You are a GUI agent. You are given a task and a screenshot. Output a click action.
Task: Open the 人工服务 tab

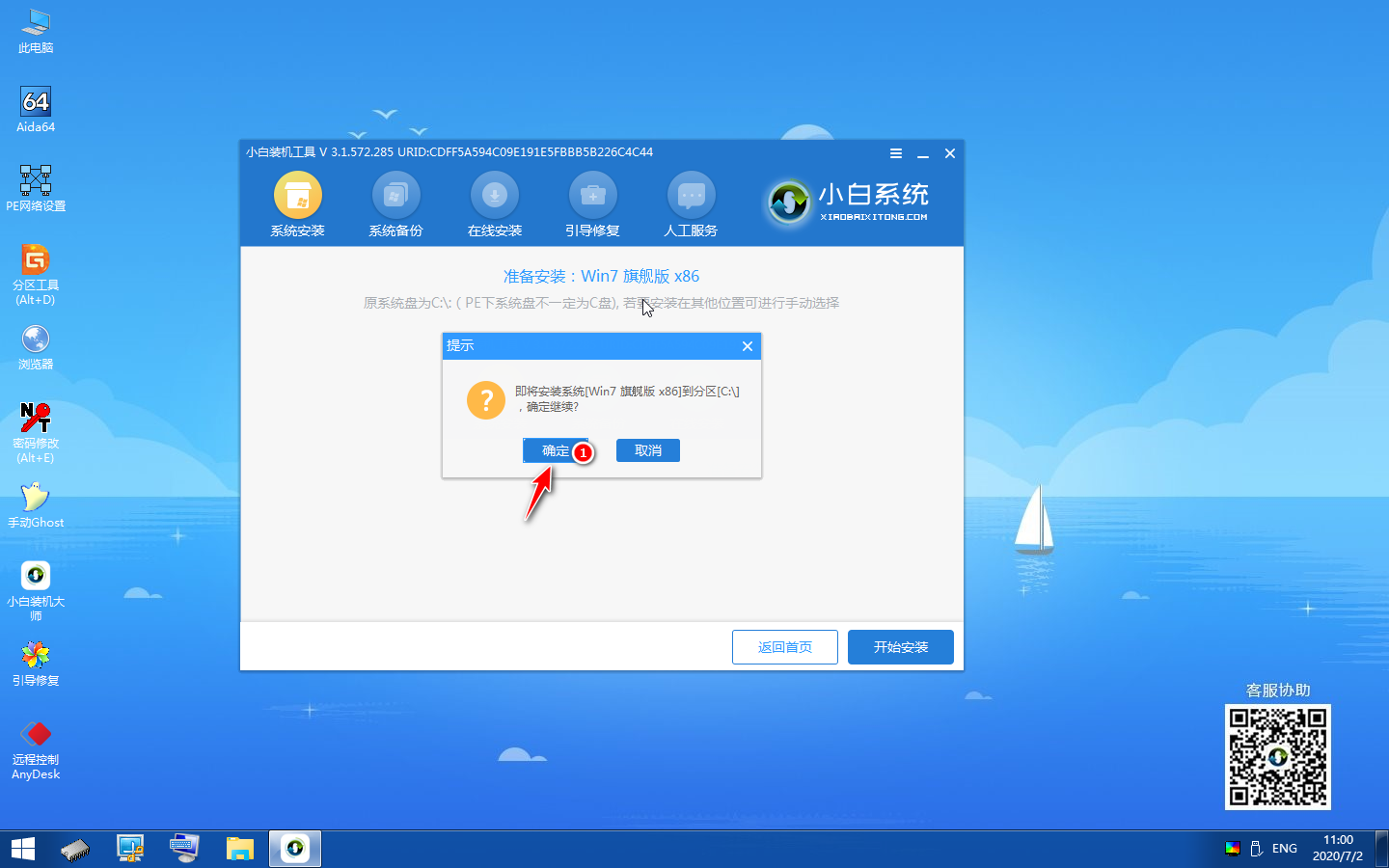[x=691, y=204]
